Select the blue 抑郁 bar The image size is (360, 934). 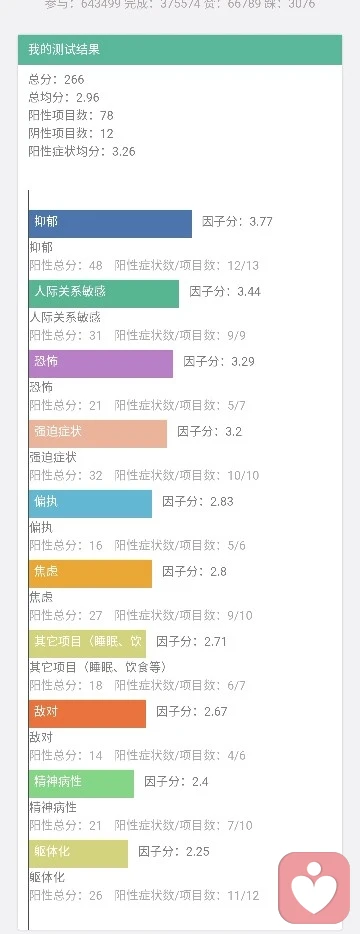[x=110, y=223]
